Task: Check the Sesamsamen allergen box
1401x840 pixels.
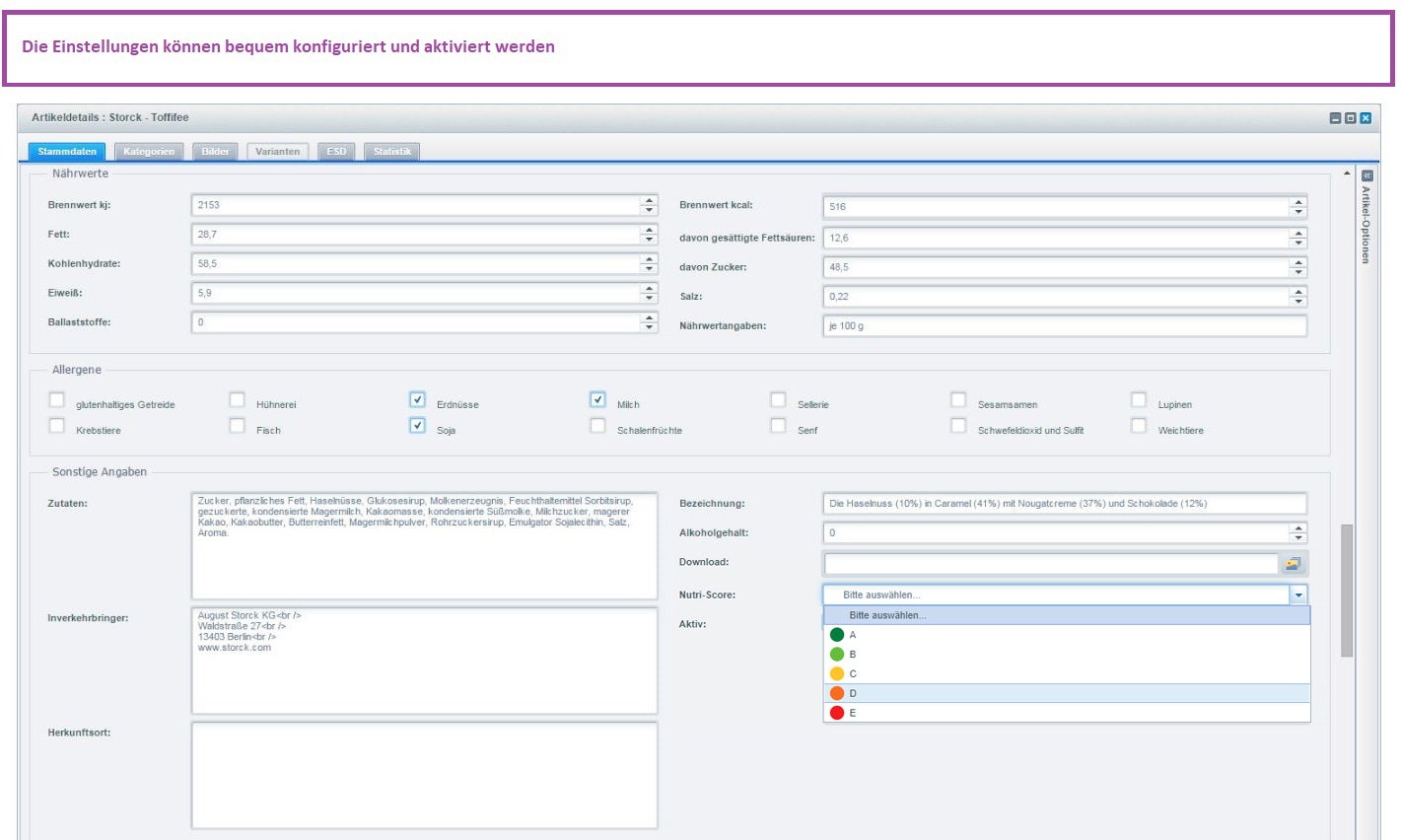Action: pyautogui.click(x=958, y=400)
